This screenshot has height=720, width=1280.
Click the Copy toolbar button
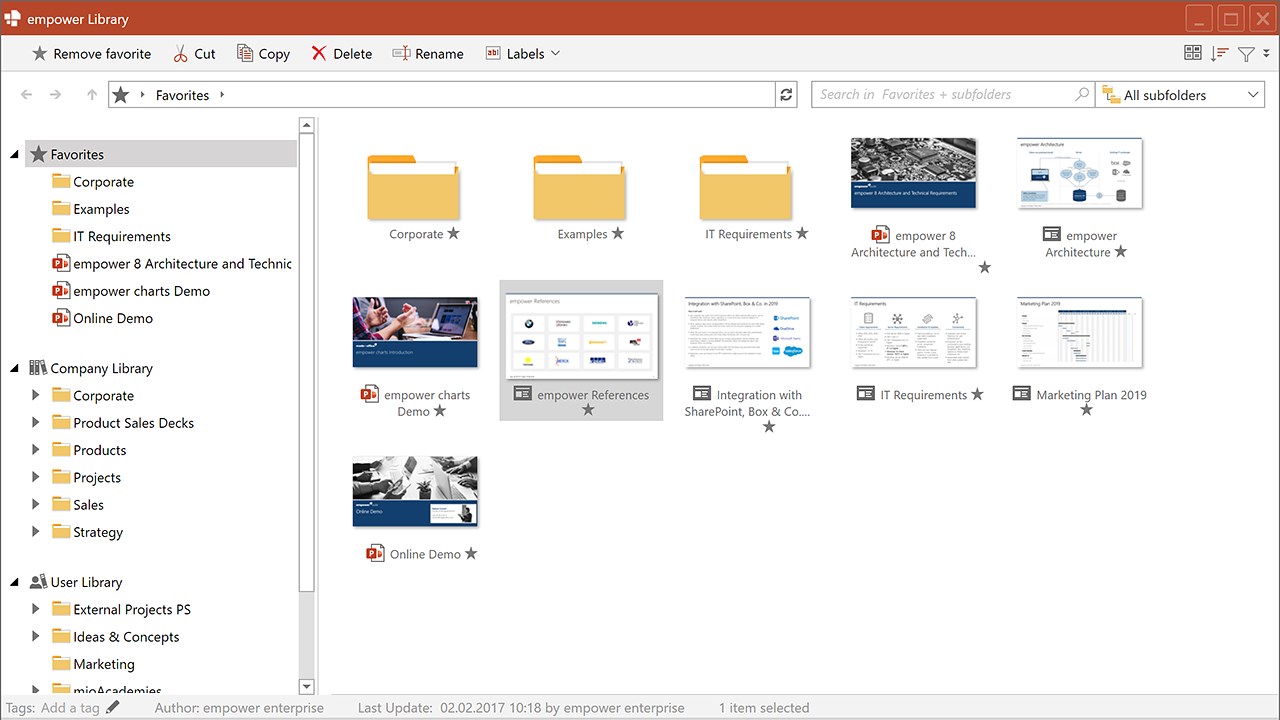point(263,54)
